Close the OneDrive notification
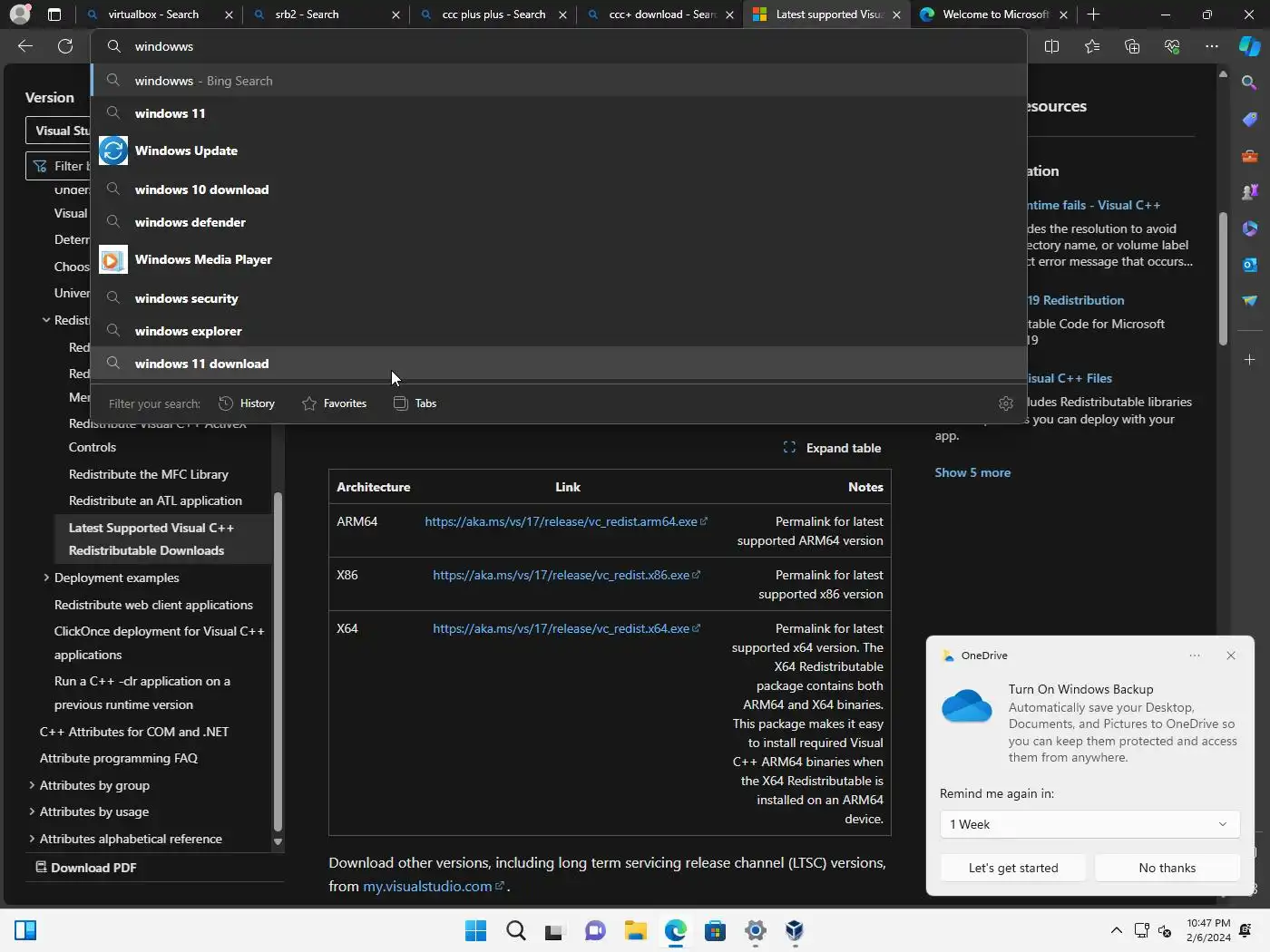Viewport: 1270px width, 952px height. (x=1231, y=656)
